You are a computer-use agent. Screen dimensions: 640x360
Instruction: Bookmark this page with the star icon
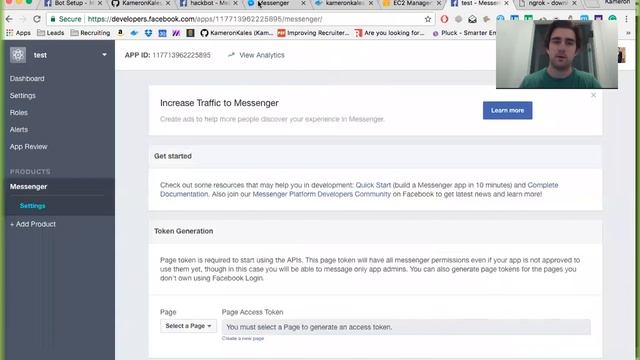[x=427, y=19]
